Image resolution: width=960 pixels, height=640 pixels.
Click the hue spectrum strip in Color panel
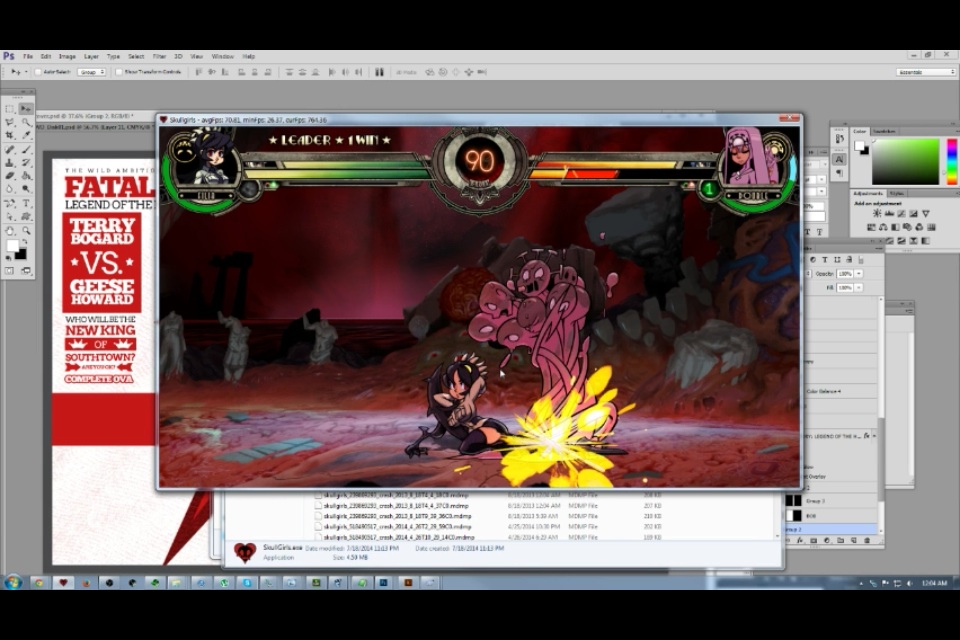click(x=951, y=162)
